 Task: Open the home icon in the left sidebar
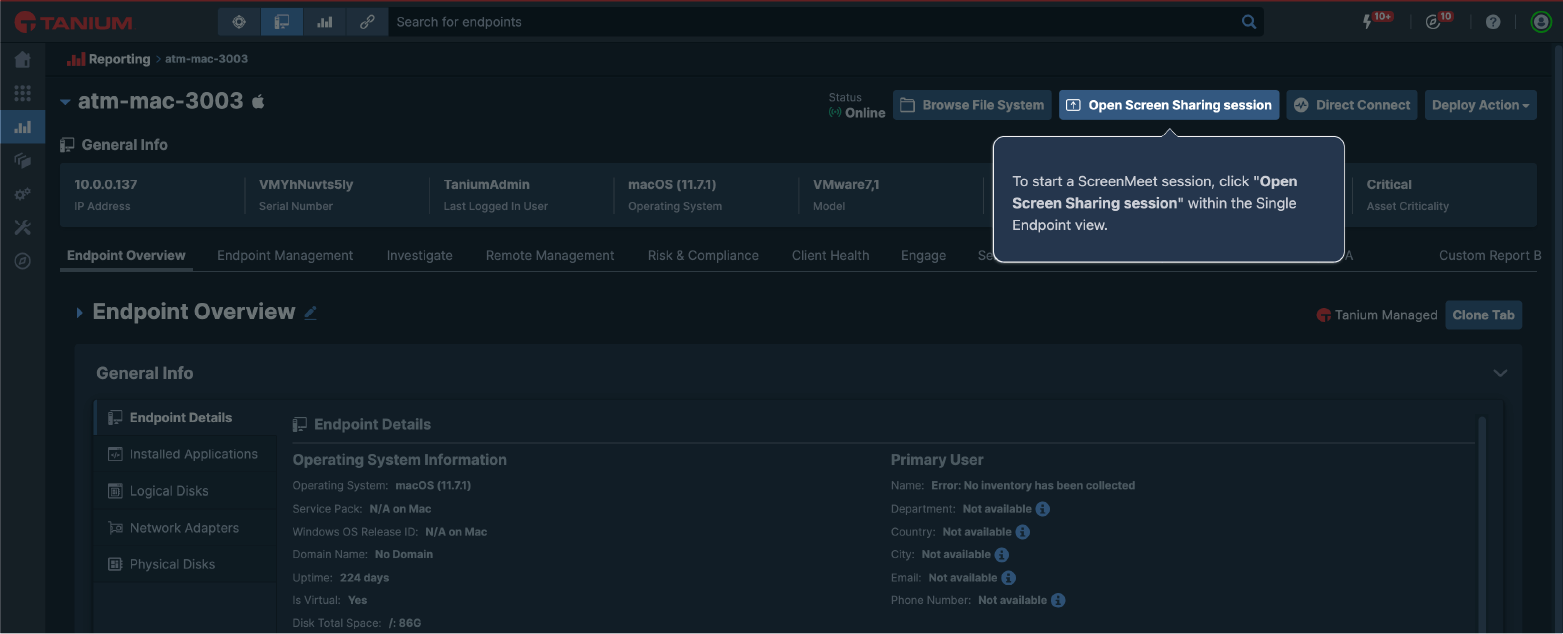(22, 59)
